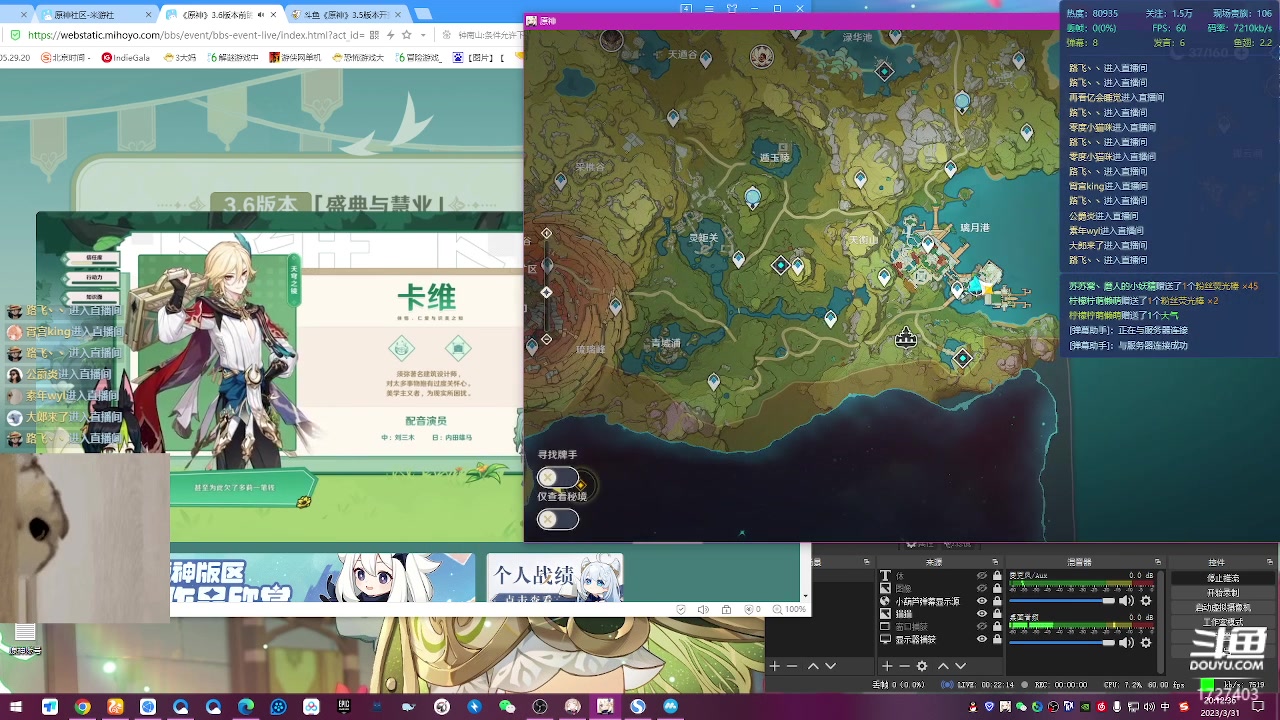
Task: Click the boat icon near the harbor
Action: [x=906, y=338]
